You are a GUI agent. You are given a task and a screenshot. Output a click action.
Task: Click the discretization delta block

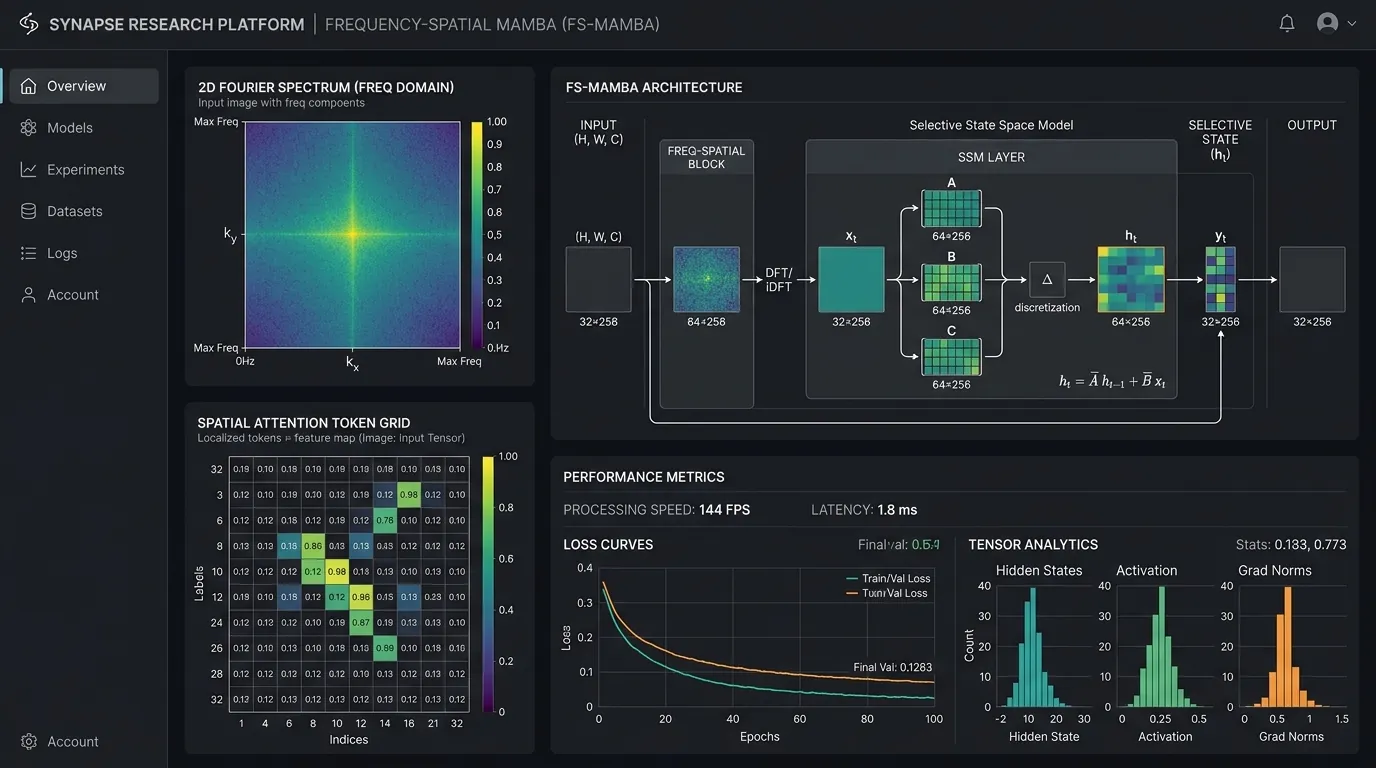1047,280
